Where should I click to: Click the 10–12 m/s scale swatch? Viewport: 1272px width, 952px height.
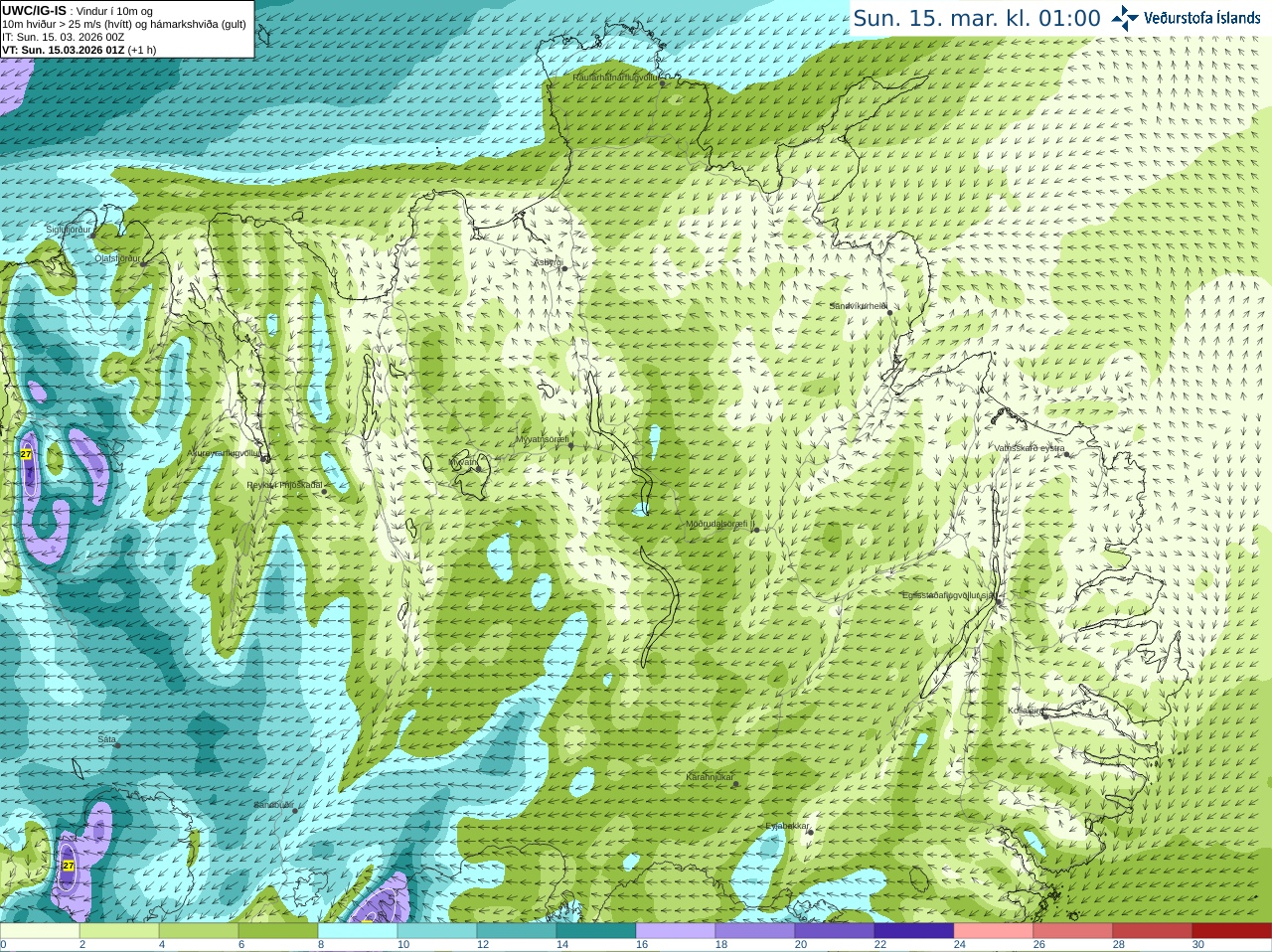[437, 931]
